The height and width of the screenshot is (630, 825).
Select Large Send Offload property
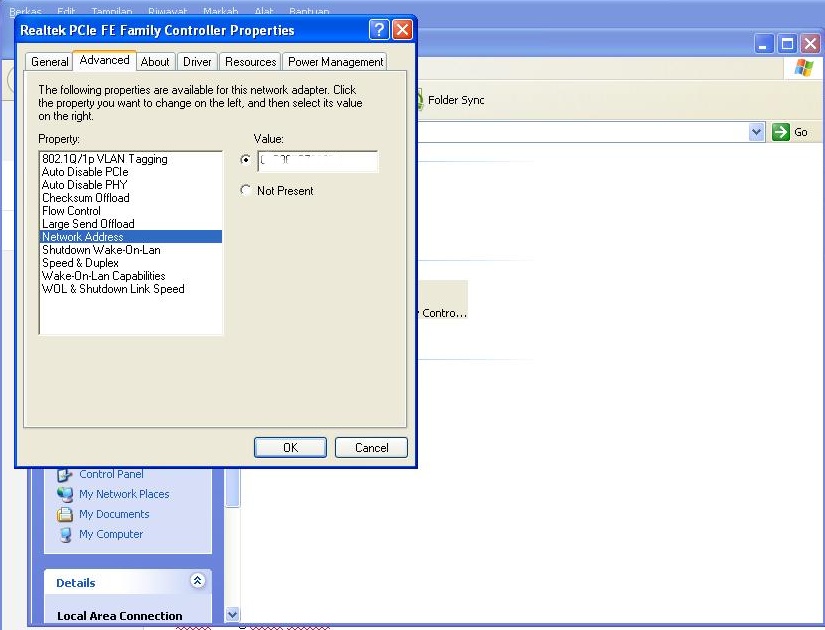point(130,224)
